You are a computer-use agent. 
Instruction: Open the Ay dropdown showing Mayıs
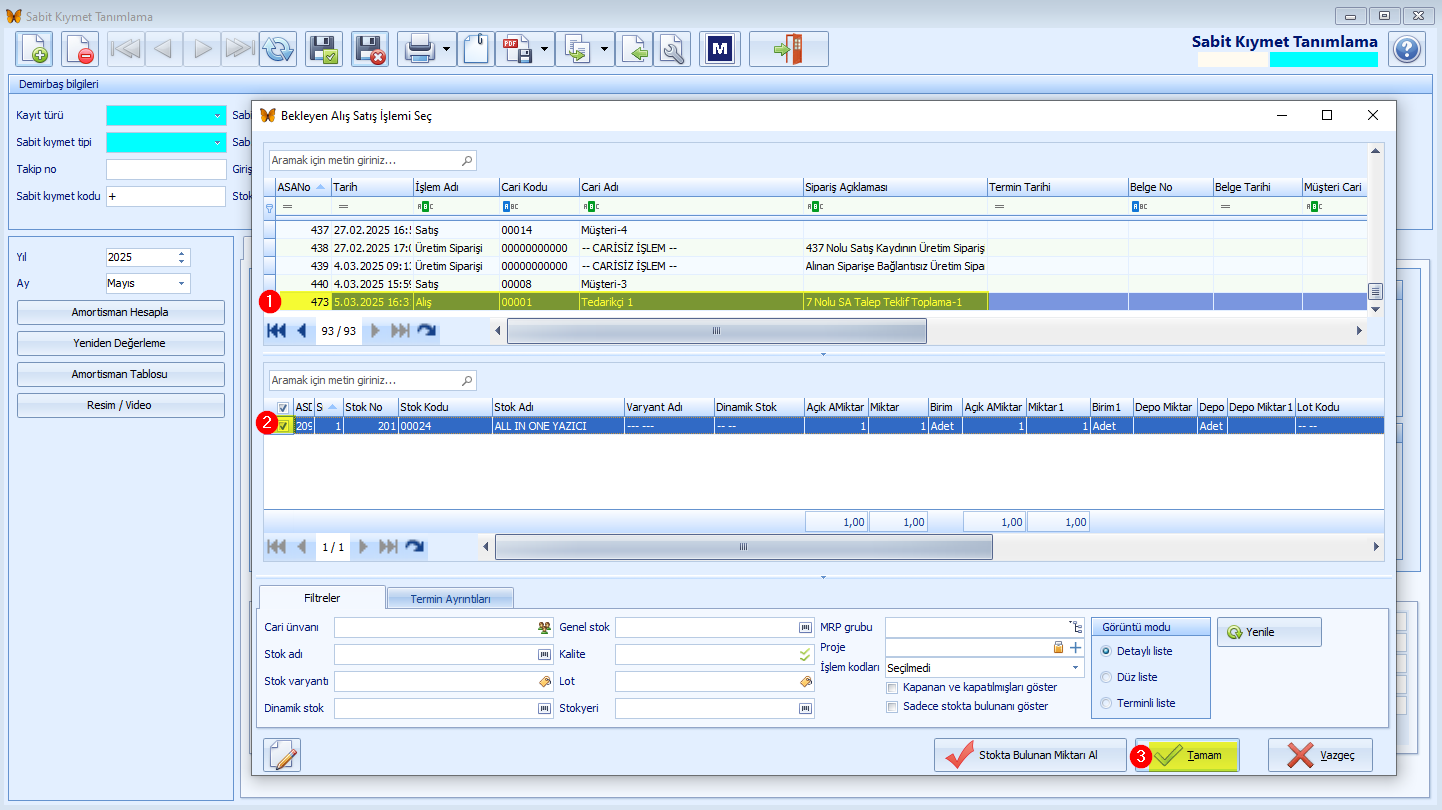pos(182,283)
